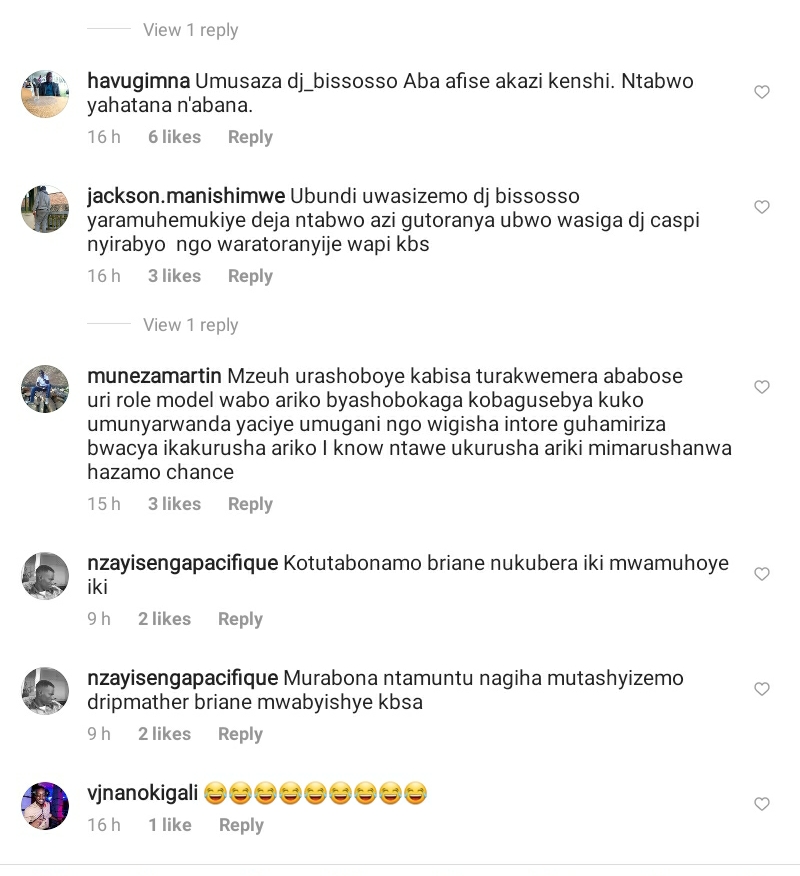This screenshot has height=876, width=800.
Task: Like munezamartin's comment via heart
Action: (x=761, y=387)
